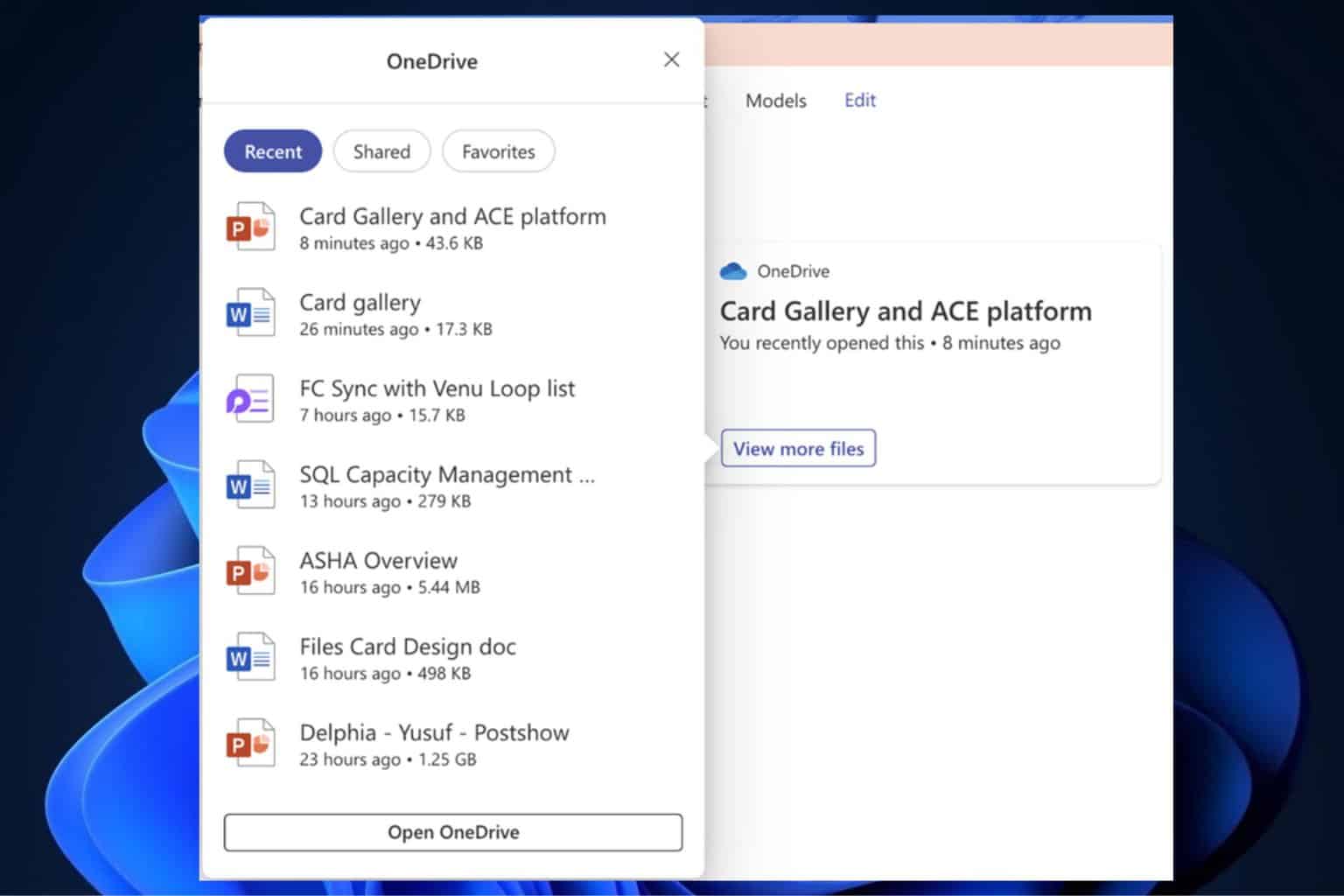
Task: Open 'FC Sync with Venu Loop list'
Action: pos(437,388)
